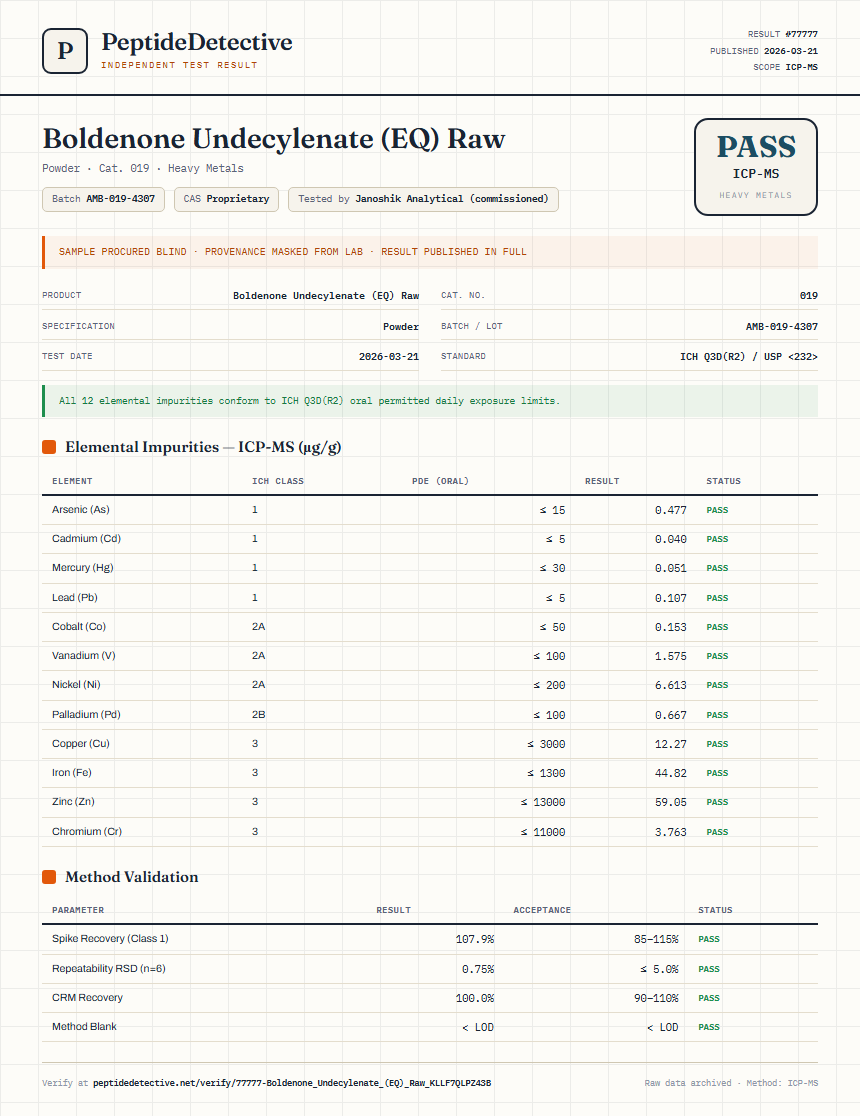Click the "Elemental Impurities — ICP-MS" section heading

[203, 447]
